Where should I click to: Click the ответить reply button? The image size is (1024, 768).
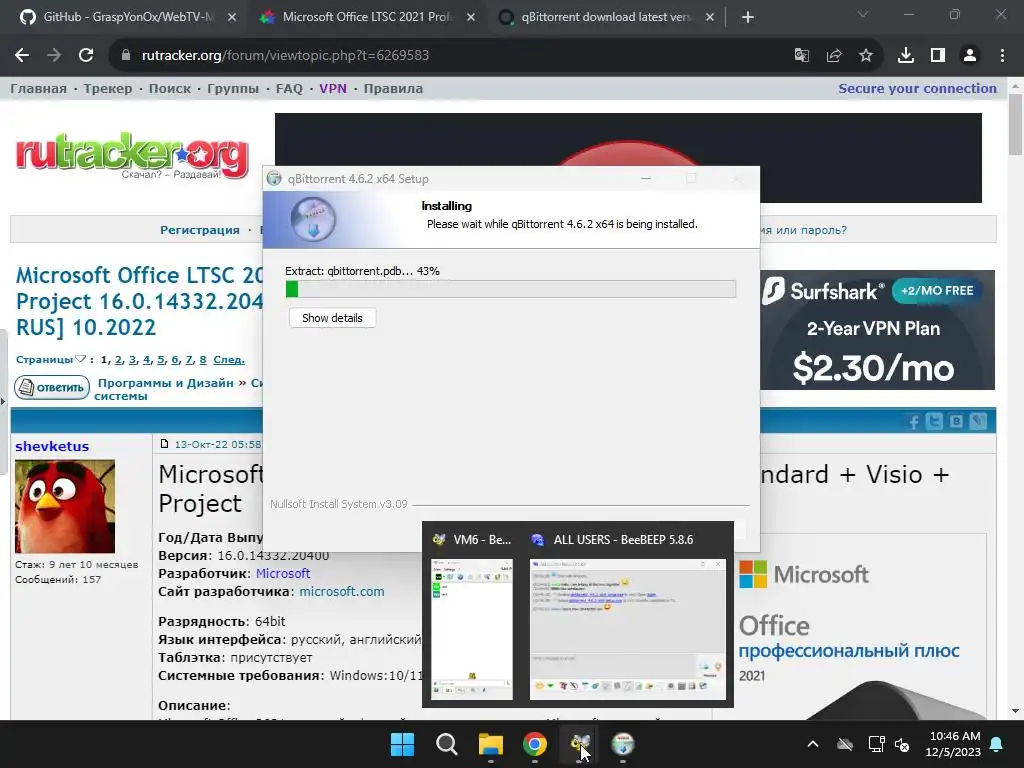(x=52, y=387)
